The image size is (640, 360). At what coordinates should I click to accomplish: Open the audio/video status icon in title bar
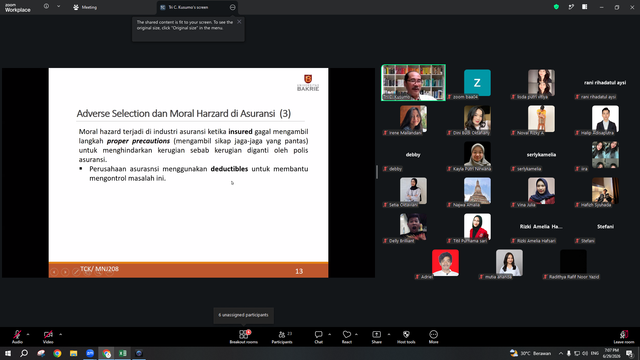[571, 7]
